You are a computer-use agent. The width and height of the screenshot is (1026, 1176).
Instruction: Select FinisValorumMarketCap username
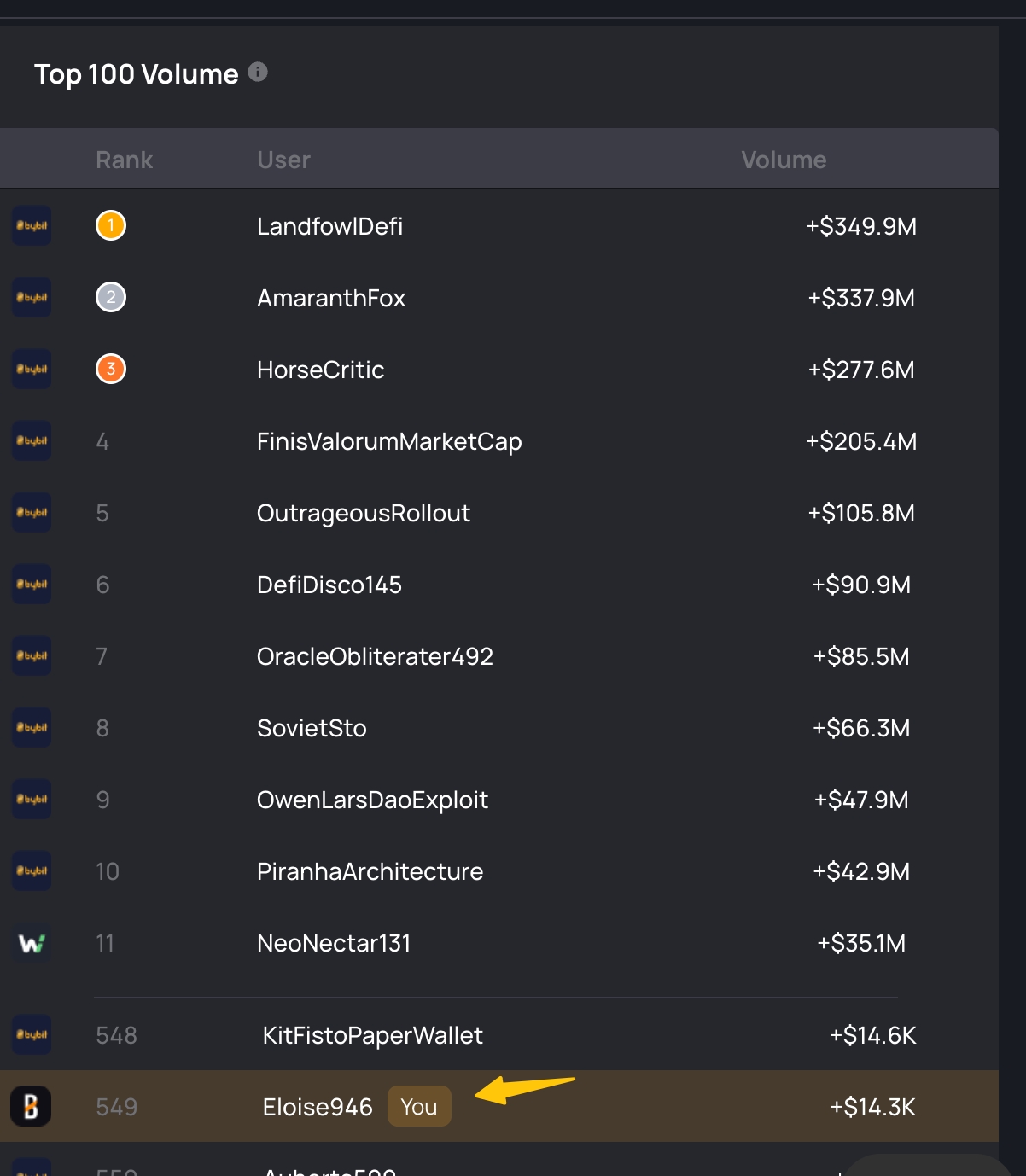pyautogui.click(x=389, y=441)
